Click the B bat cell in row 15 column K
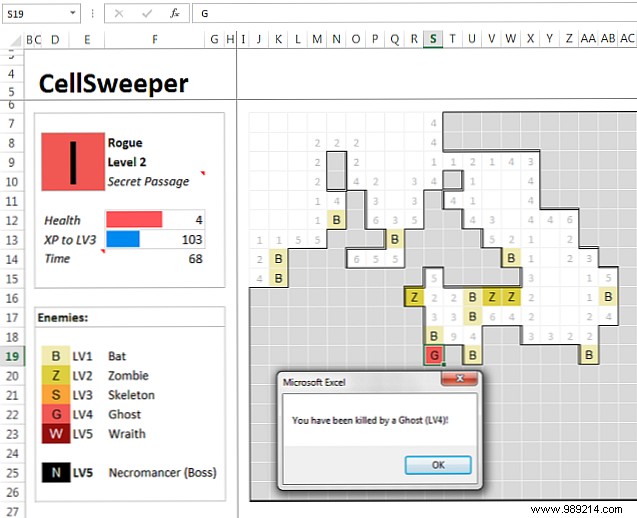Viewport: 637px width, 518px height. click(x=278, y=278)
